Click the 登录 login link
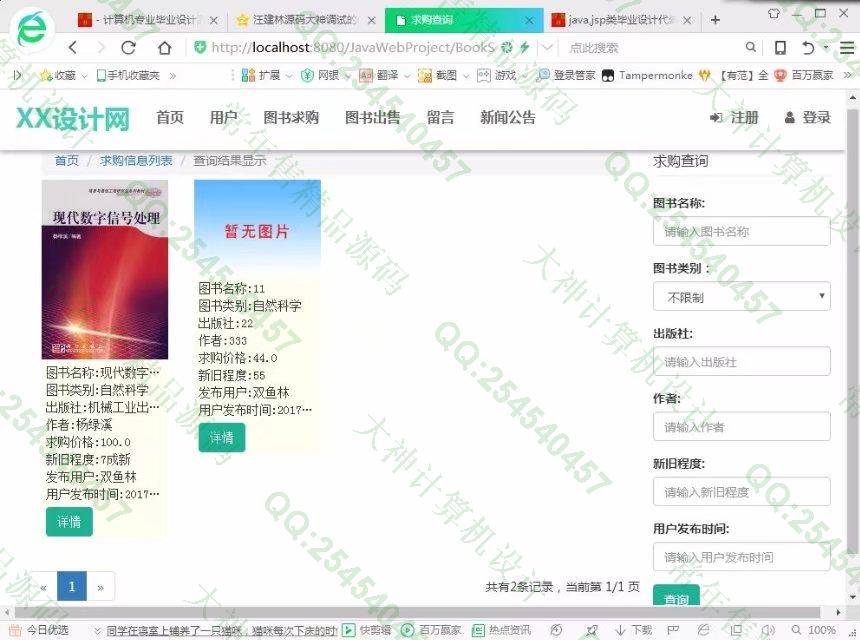This screenshot has height=640, width=860. [808, 117]
